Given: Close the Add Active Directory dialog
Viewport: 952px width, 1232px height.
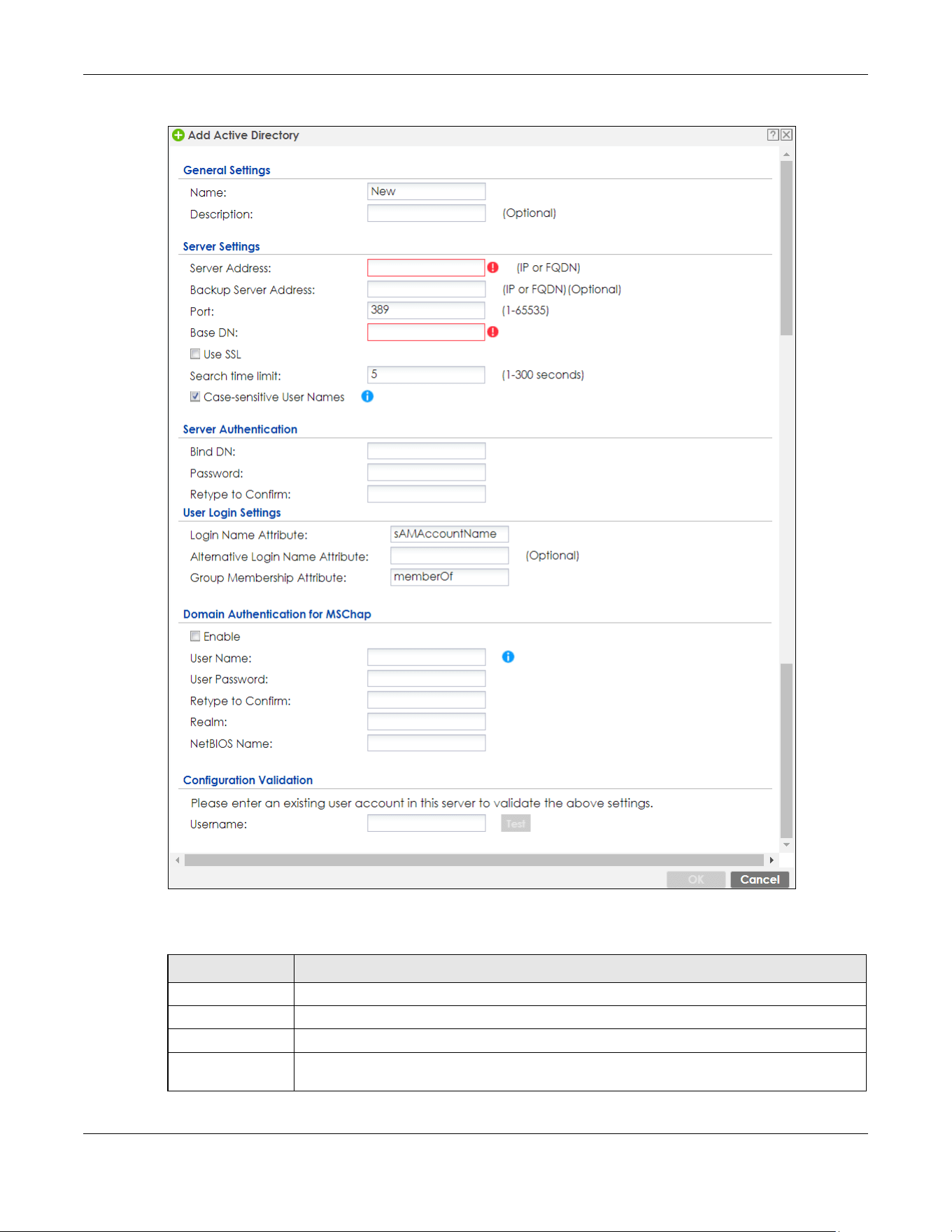Looking at the screenshot, I should click(786, 135).
